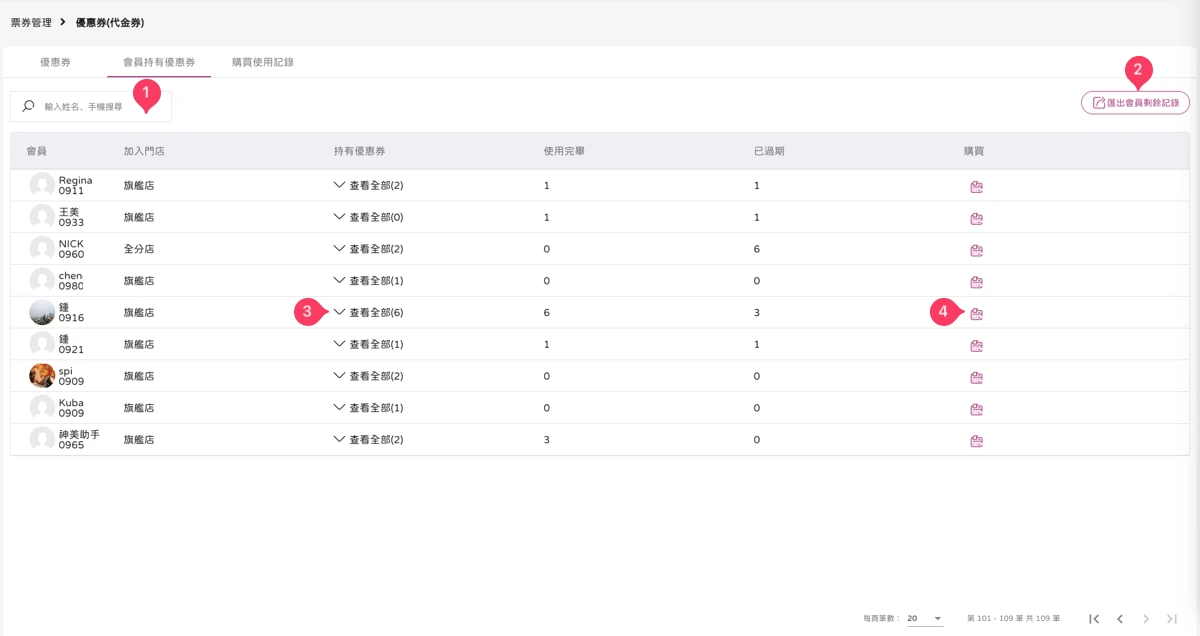The image size is (1200, 636).
Task: Open purchase icon for member Regina
Action: point(977,186)
